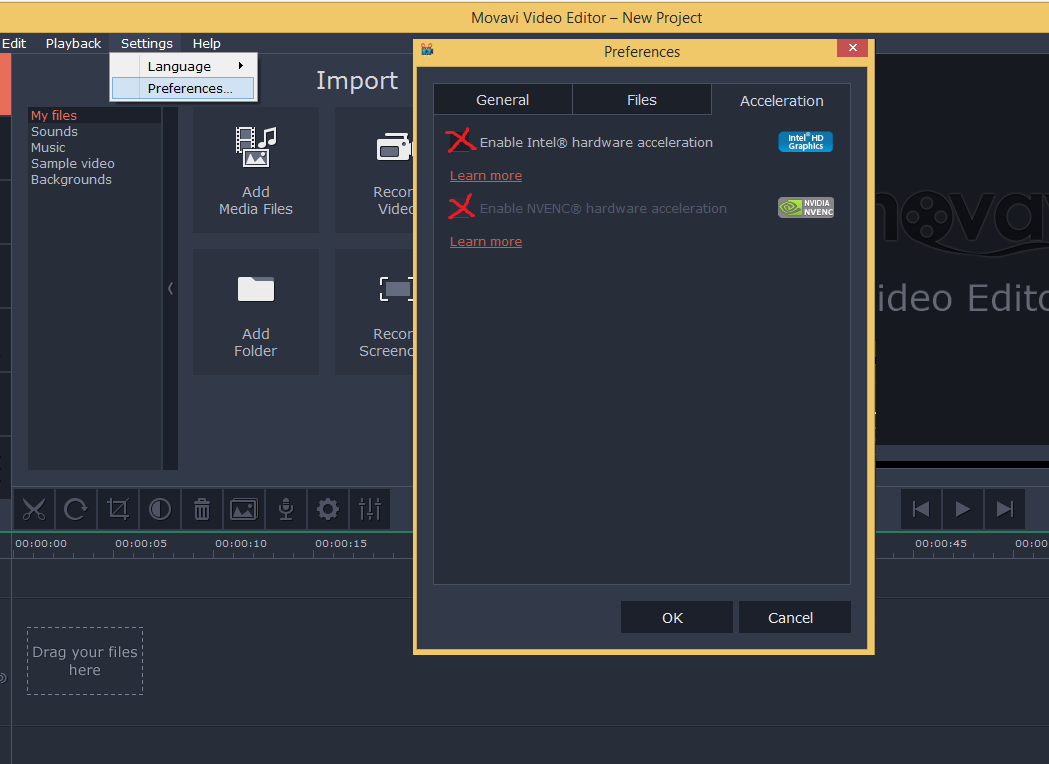Click the 'Drag your files here' drop area
The height and width of the screenshot is (764, 1049).
pyautogui.click(x=85, y=661)
